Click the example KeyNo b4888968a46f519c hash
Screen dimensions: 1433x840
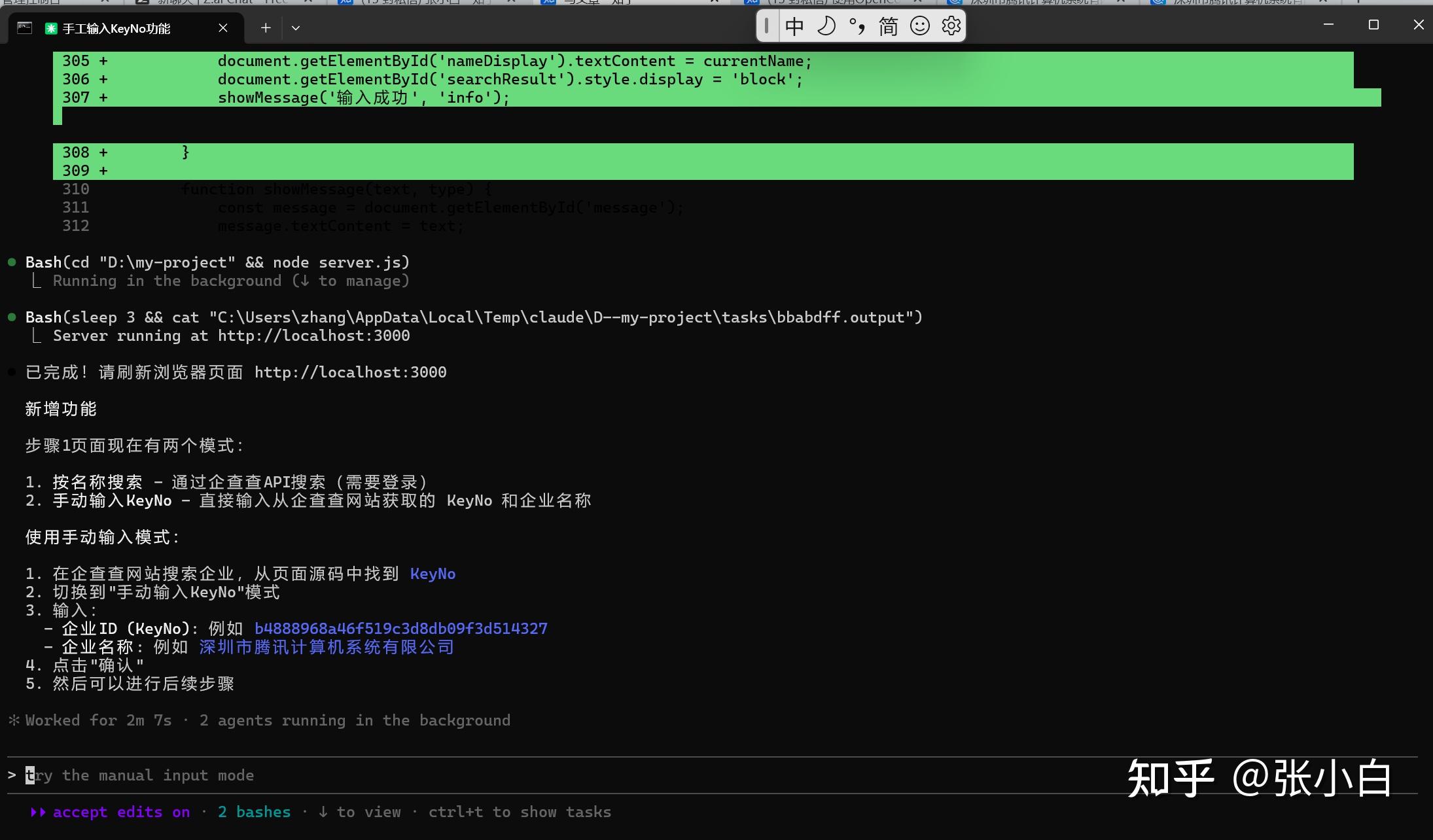(x=400, y=629)
